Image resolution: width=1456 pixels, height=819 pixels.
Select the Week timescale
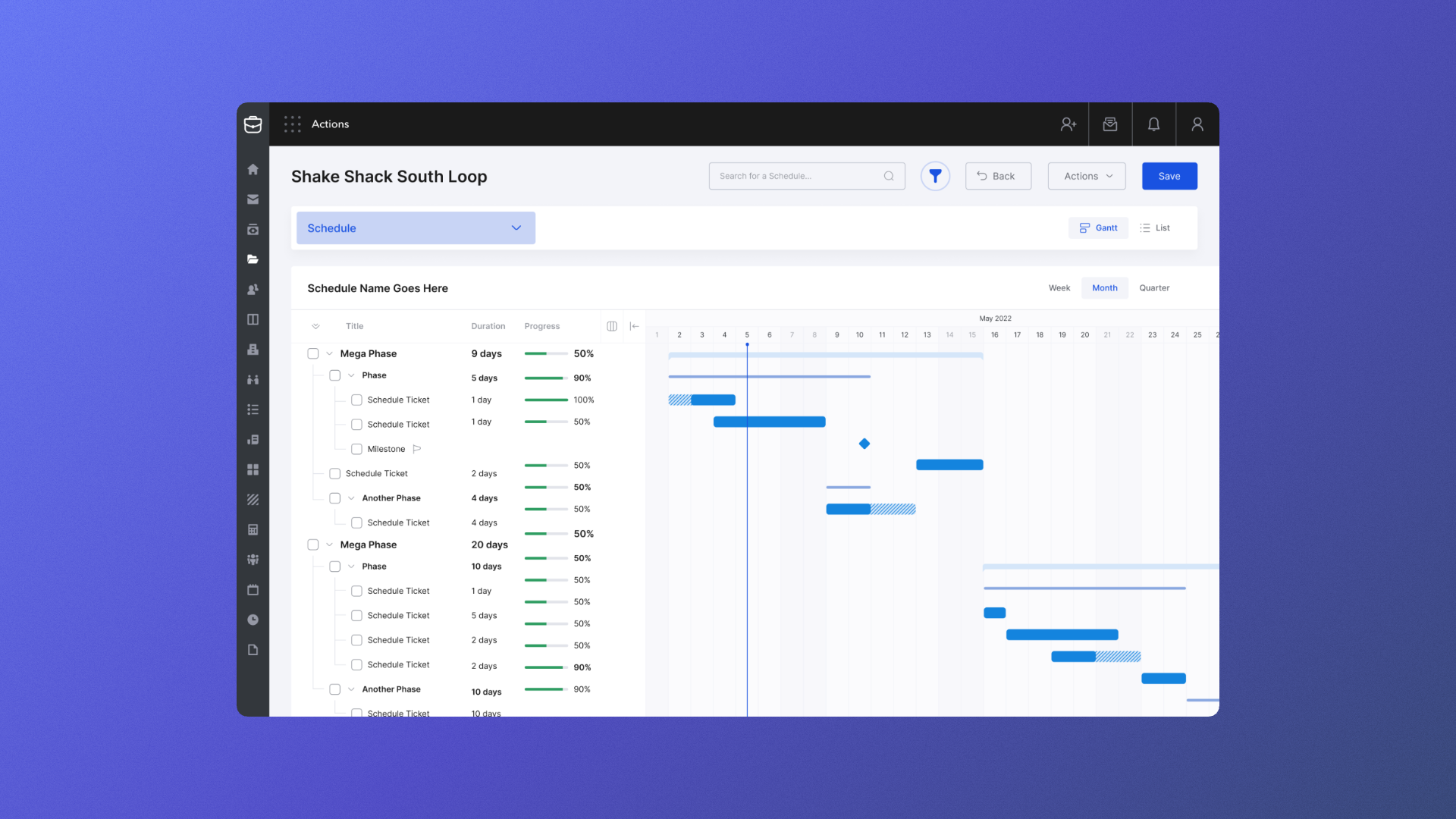click(x=1059, y=287)
